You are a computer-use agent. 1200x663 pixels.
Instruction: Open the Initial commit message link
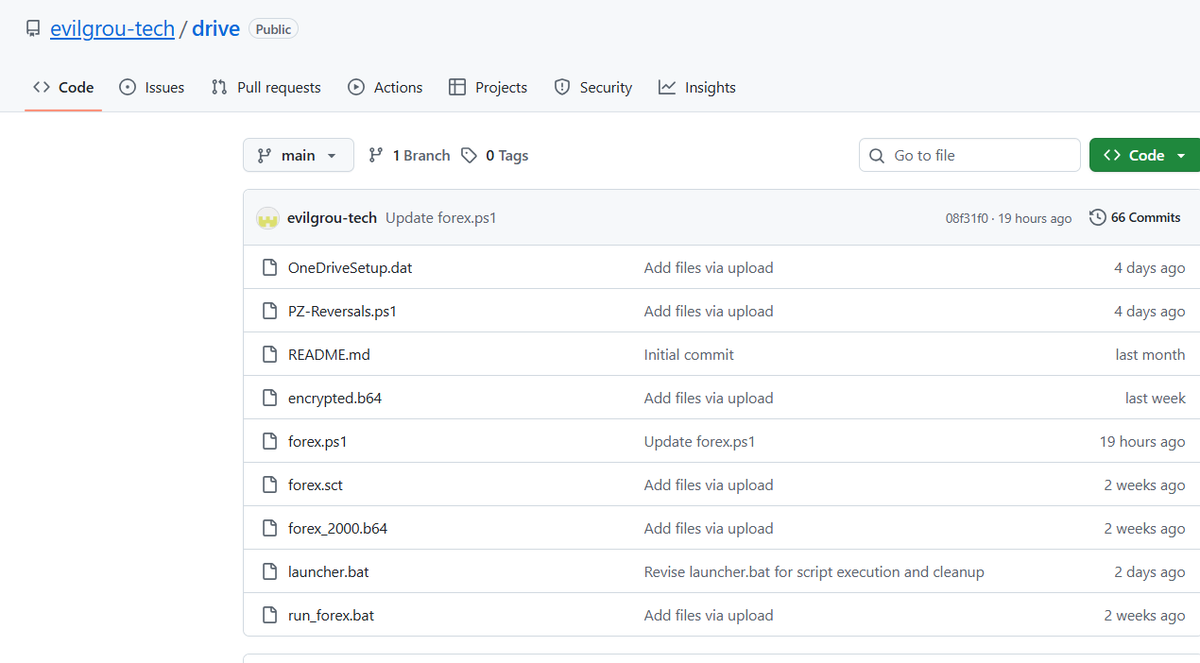point(689,354)
